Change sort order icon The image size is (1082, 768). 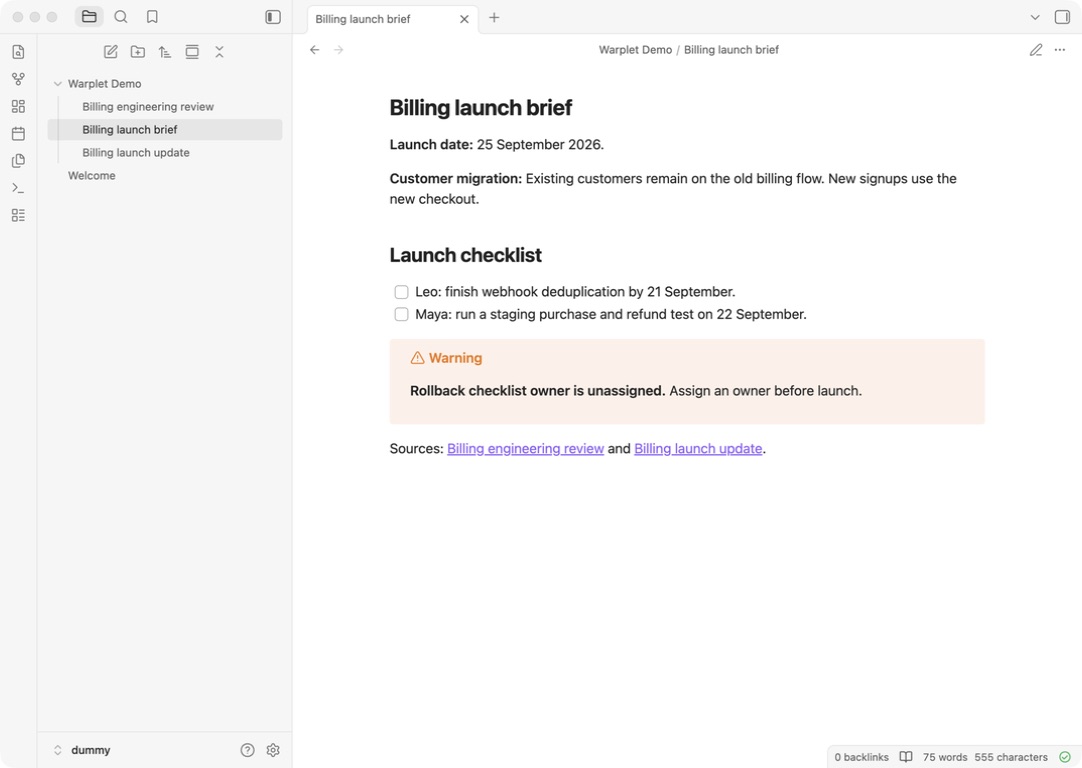tap(164, 52)
